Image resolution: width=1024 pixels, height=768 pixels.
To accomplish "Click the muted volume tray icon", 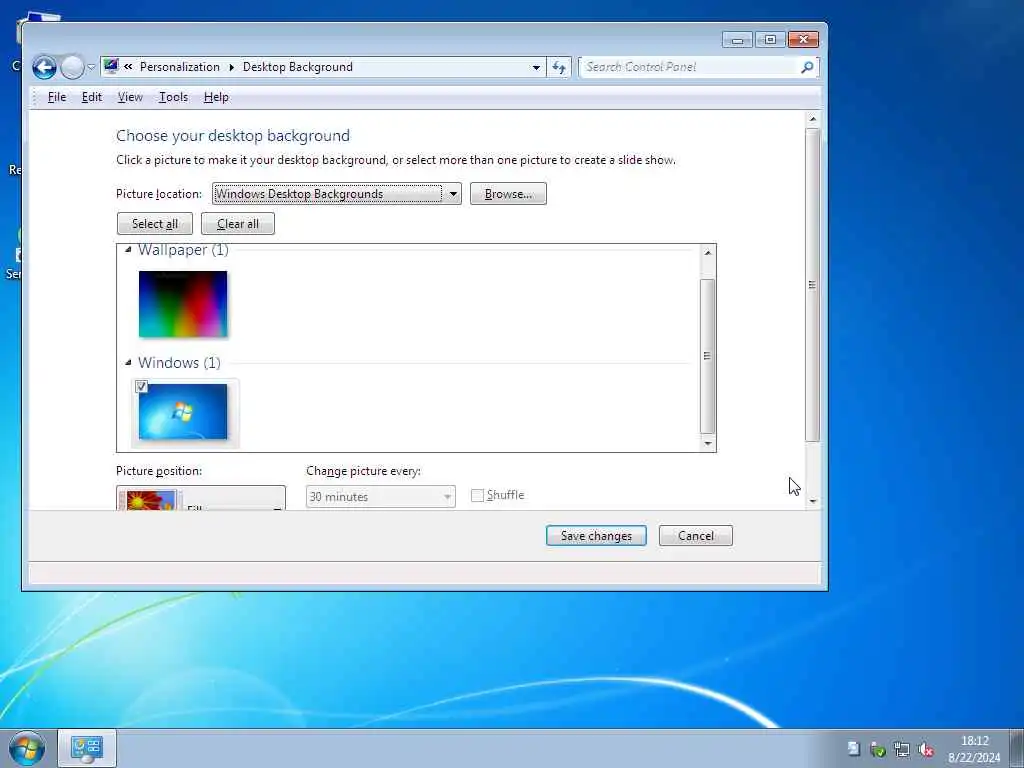I will [926, 749].
